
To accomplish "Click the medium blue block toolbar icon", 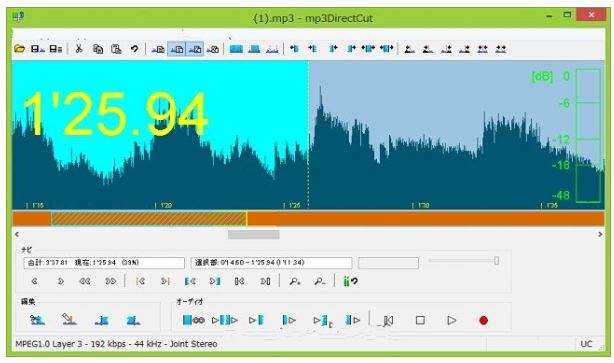I will pos(254,49).
